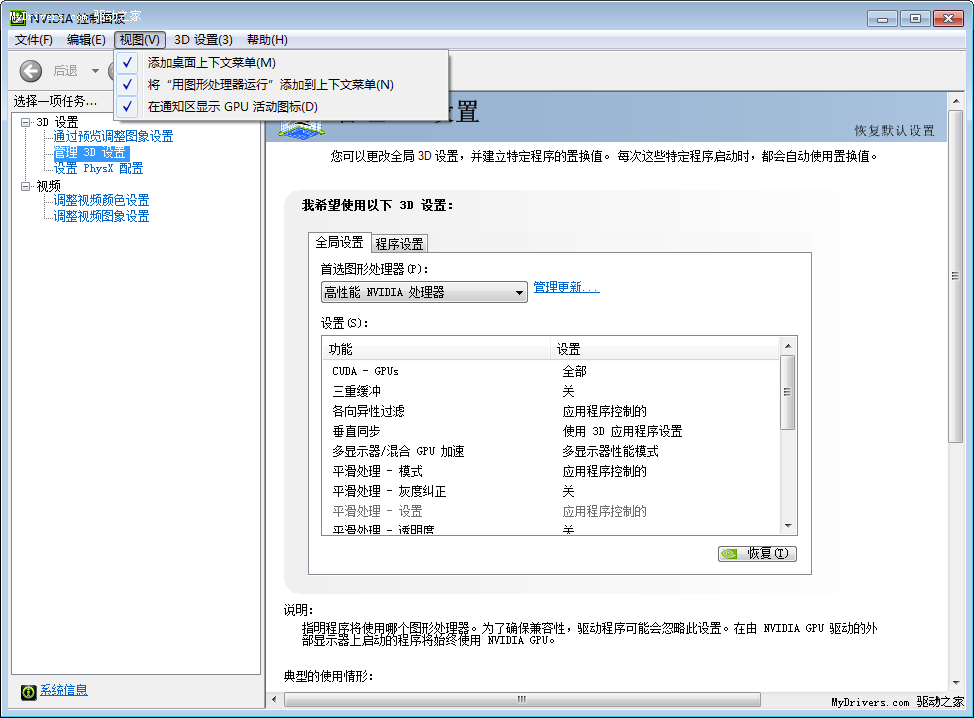
Task: Click the settings list scrollbar thumb
Action: coord(788,393)
